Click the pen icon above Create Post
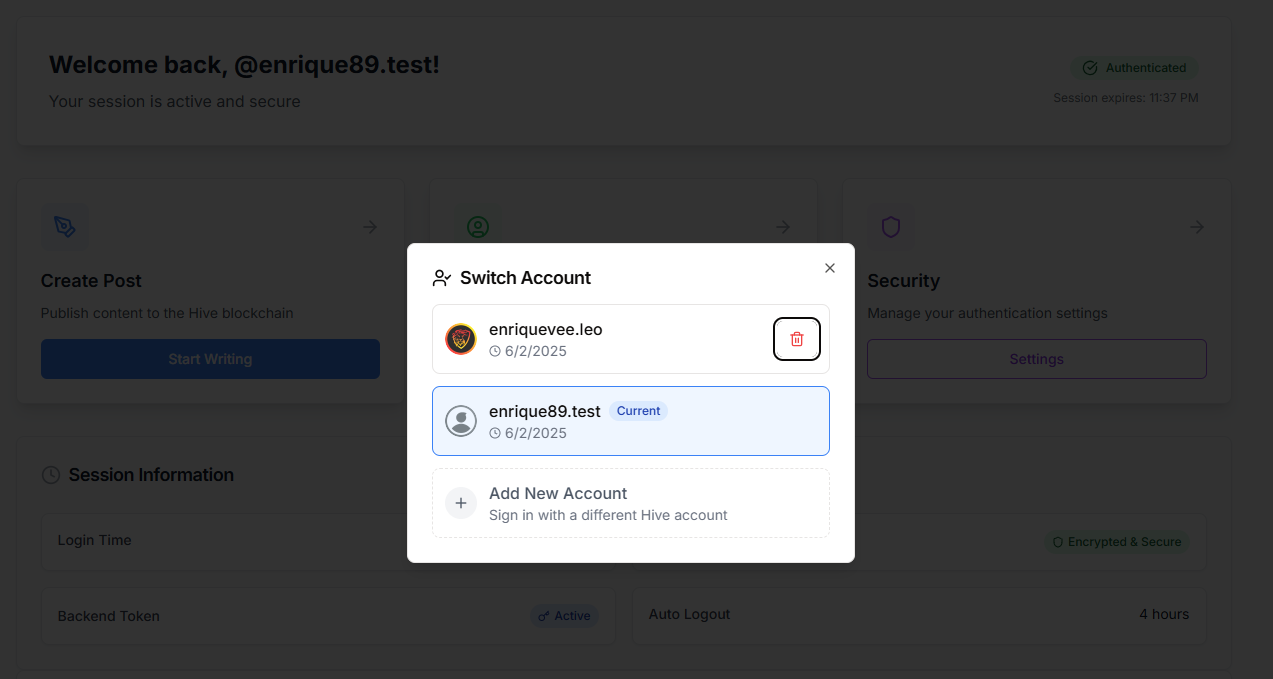The height and width of the screenshot is (679, 1273). (65, 227)
